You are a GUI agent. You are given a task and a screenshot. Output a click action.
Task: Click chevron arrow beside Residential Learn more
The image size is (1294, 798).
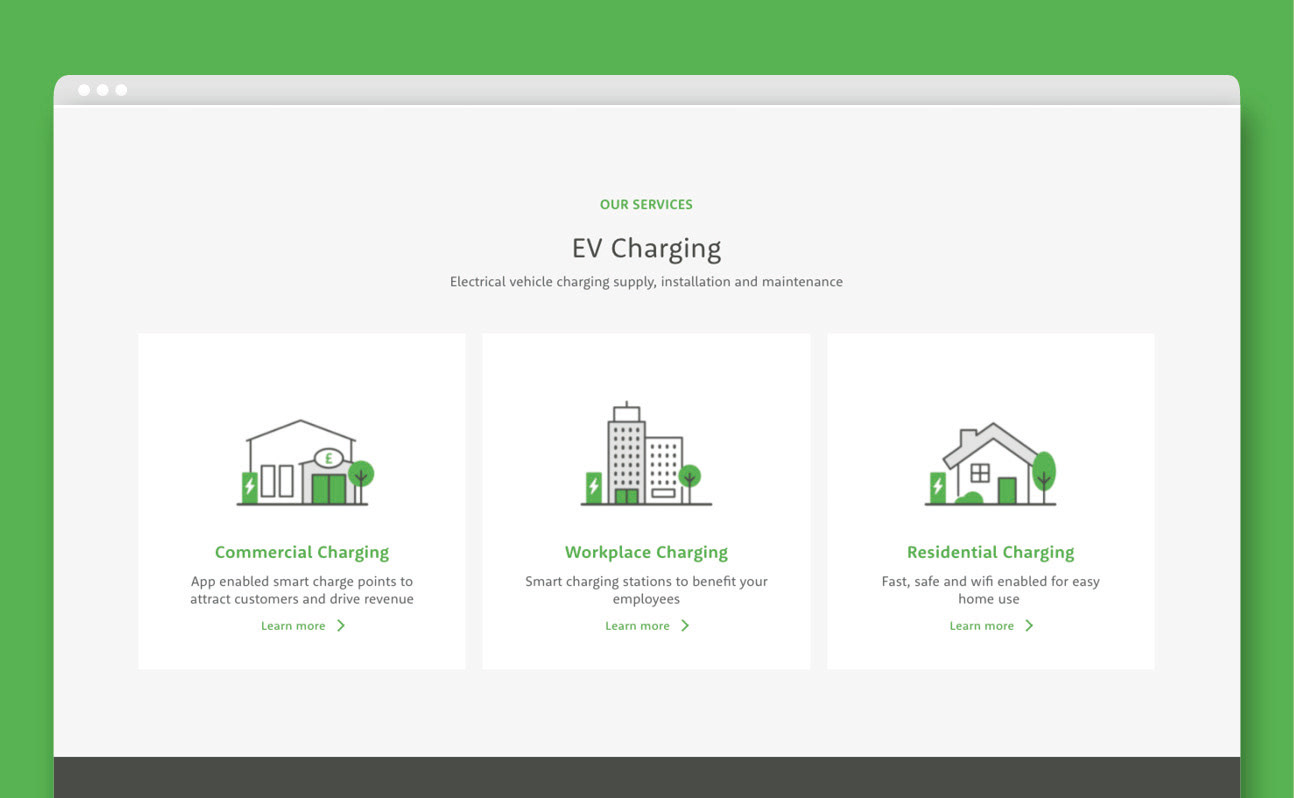(1029, 626)
